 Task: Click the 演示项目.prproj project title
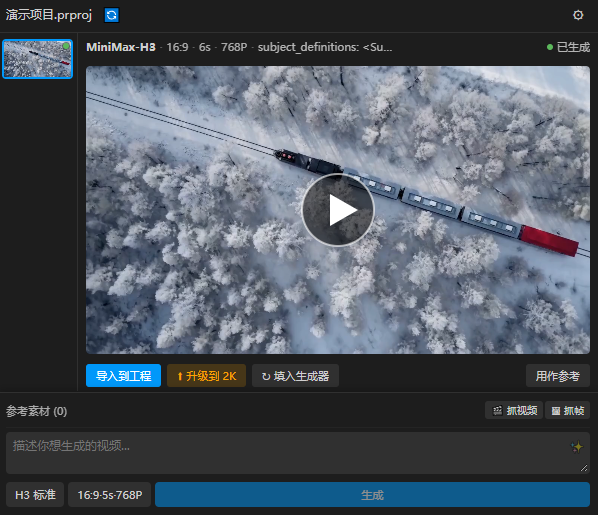pyautogui.click(x=49, y=15)
